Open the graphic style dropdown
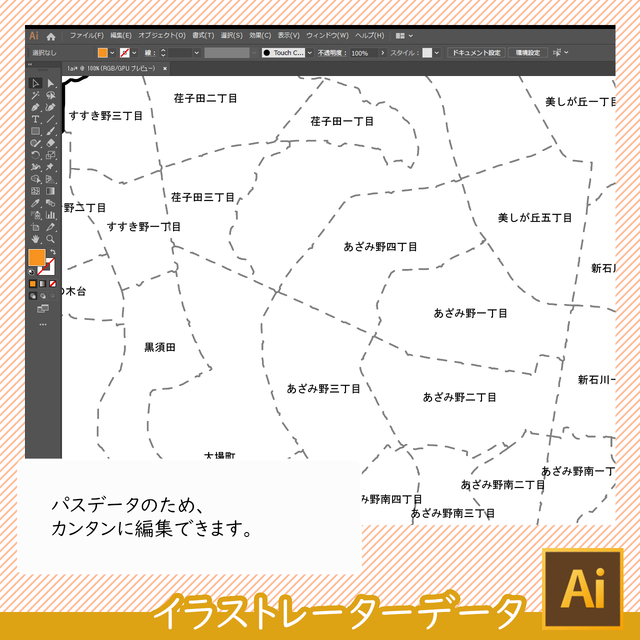 (437, 53)
